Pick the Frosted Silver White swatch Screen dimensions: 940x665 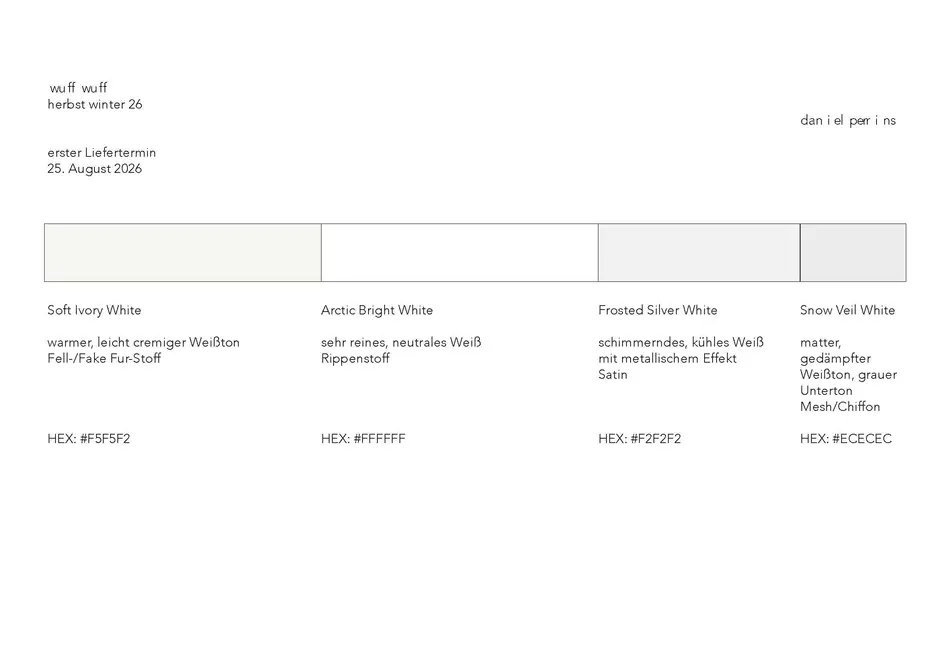point(699,252)
